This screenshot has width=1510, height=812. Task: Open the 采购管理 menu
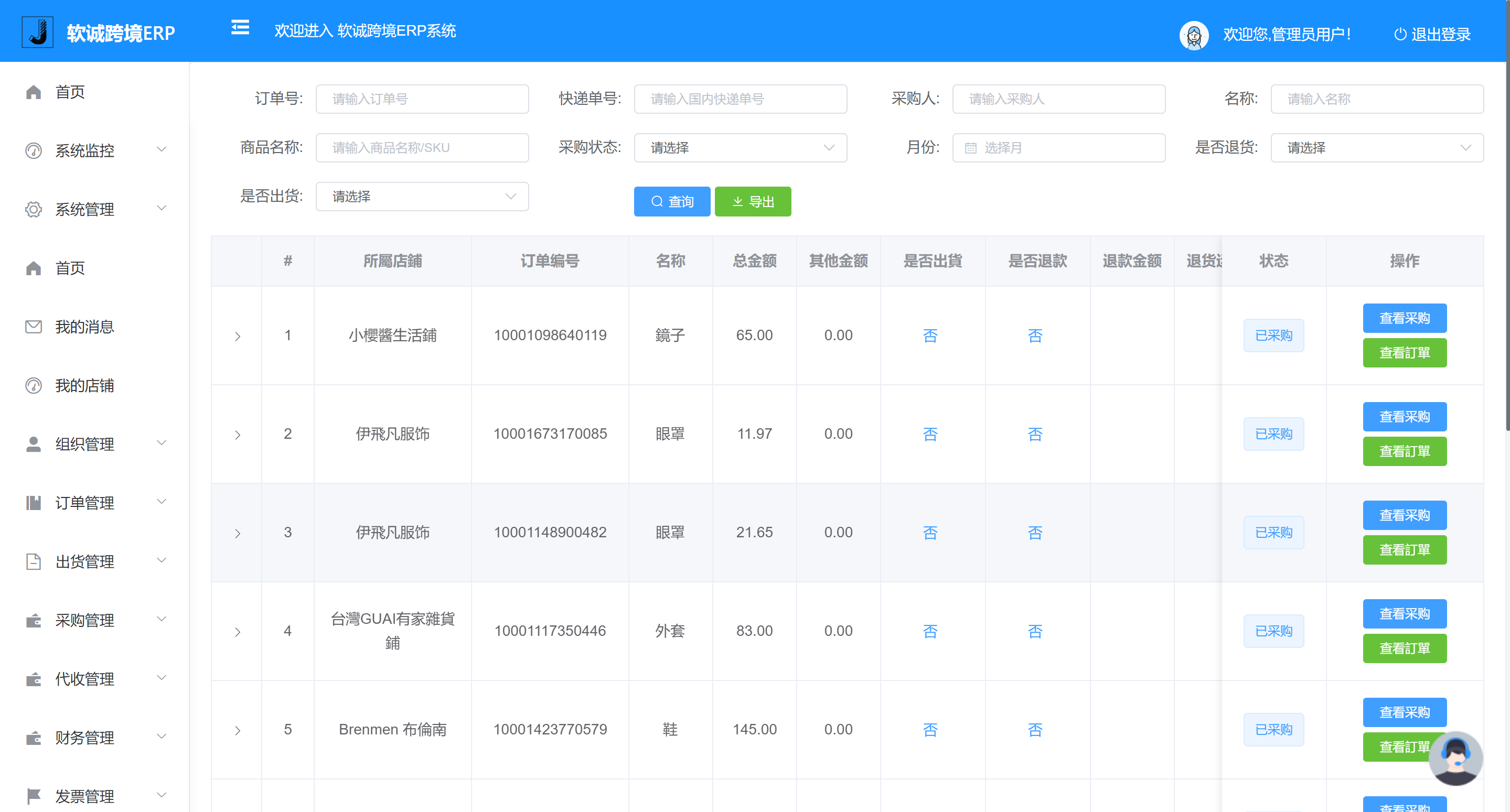coord(95,620)
